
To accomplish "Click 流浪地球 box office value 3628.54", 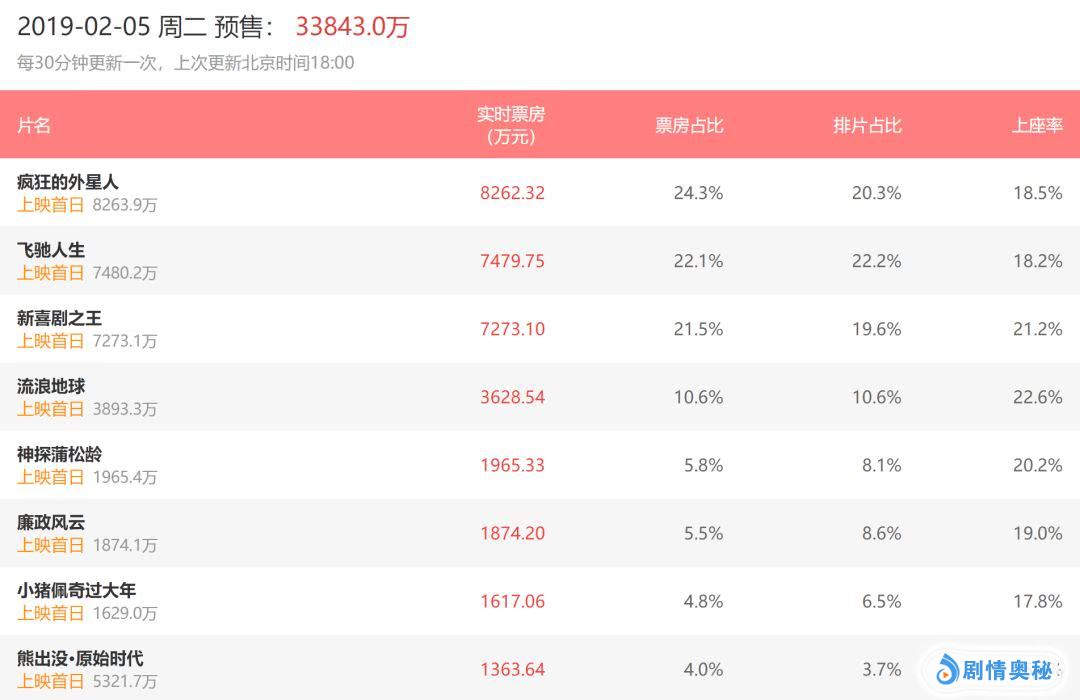I will tap(512, 397).
